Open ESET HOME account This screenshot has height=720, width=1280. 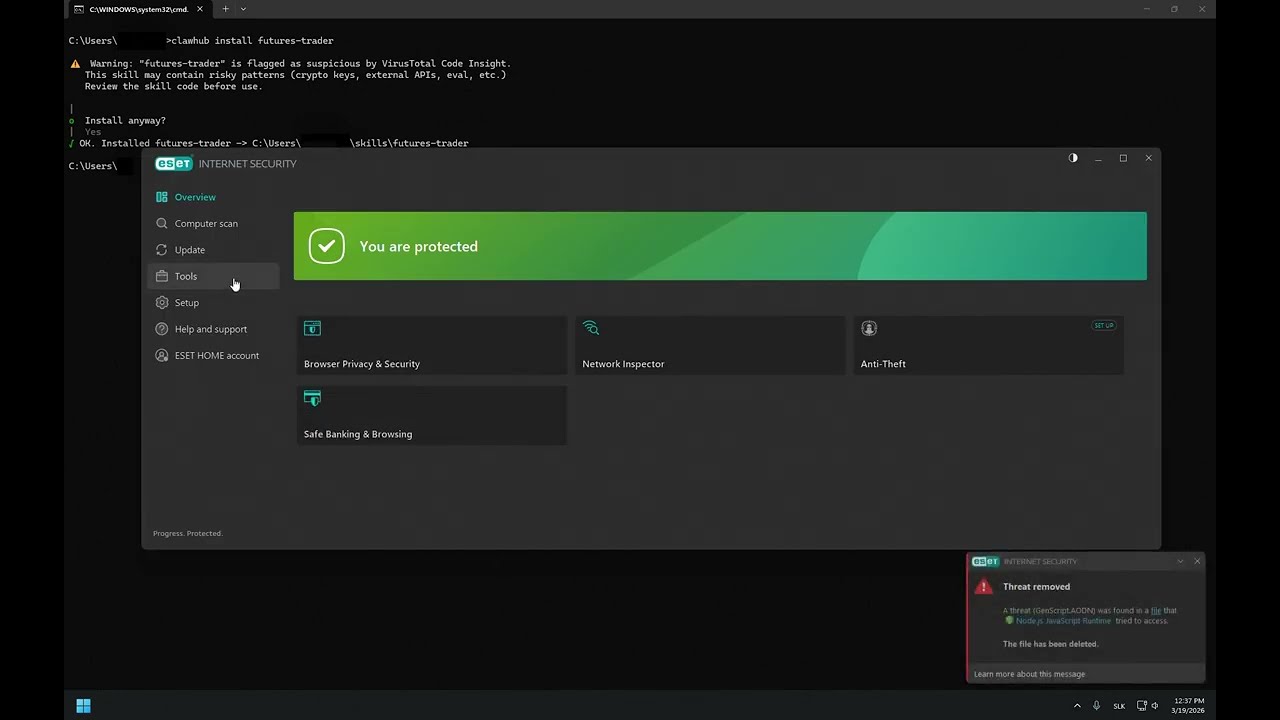coord(217,355)
